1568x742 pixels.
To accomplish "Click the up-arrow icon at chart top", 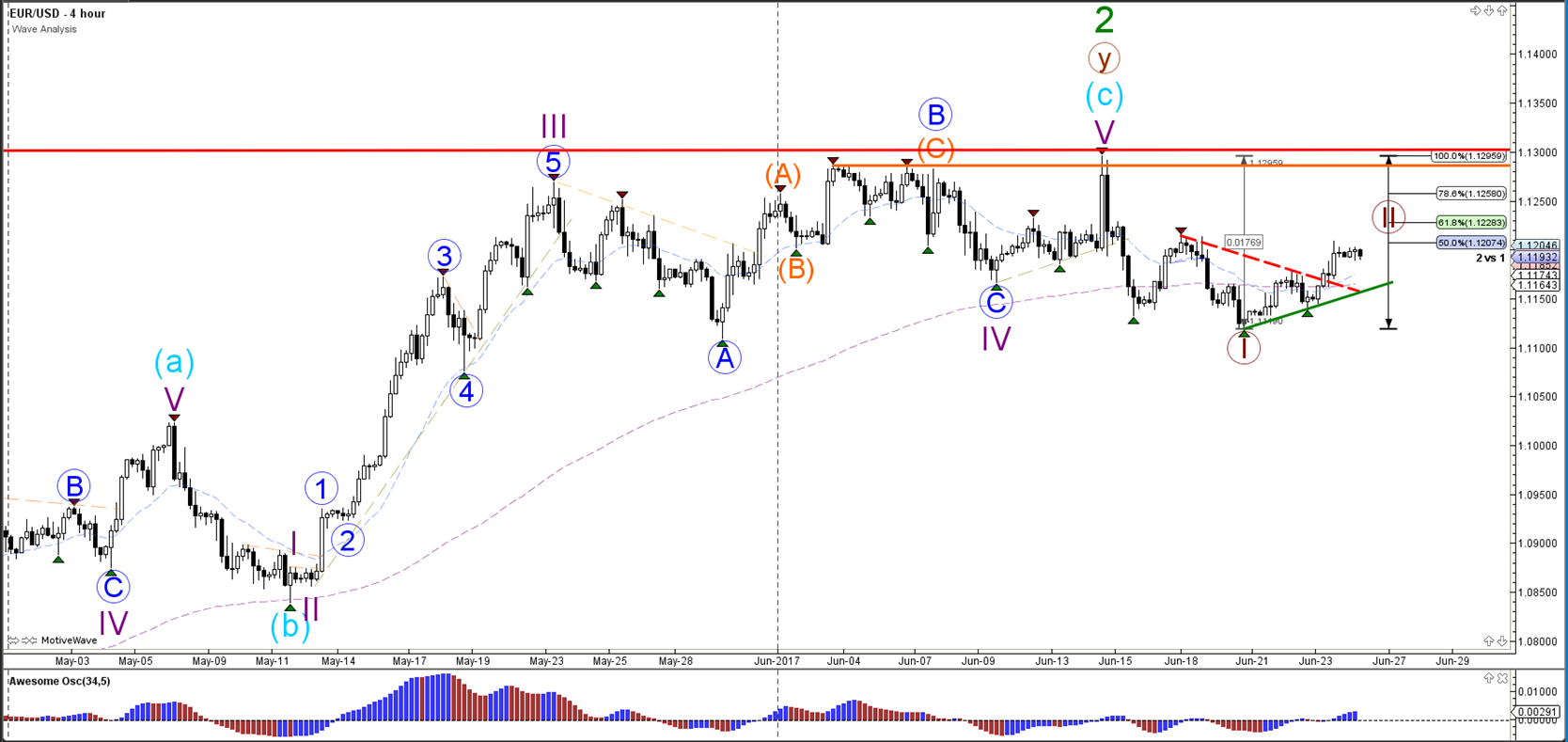I will (1502, 10).
